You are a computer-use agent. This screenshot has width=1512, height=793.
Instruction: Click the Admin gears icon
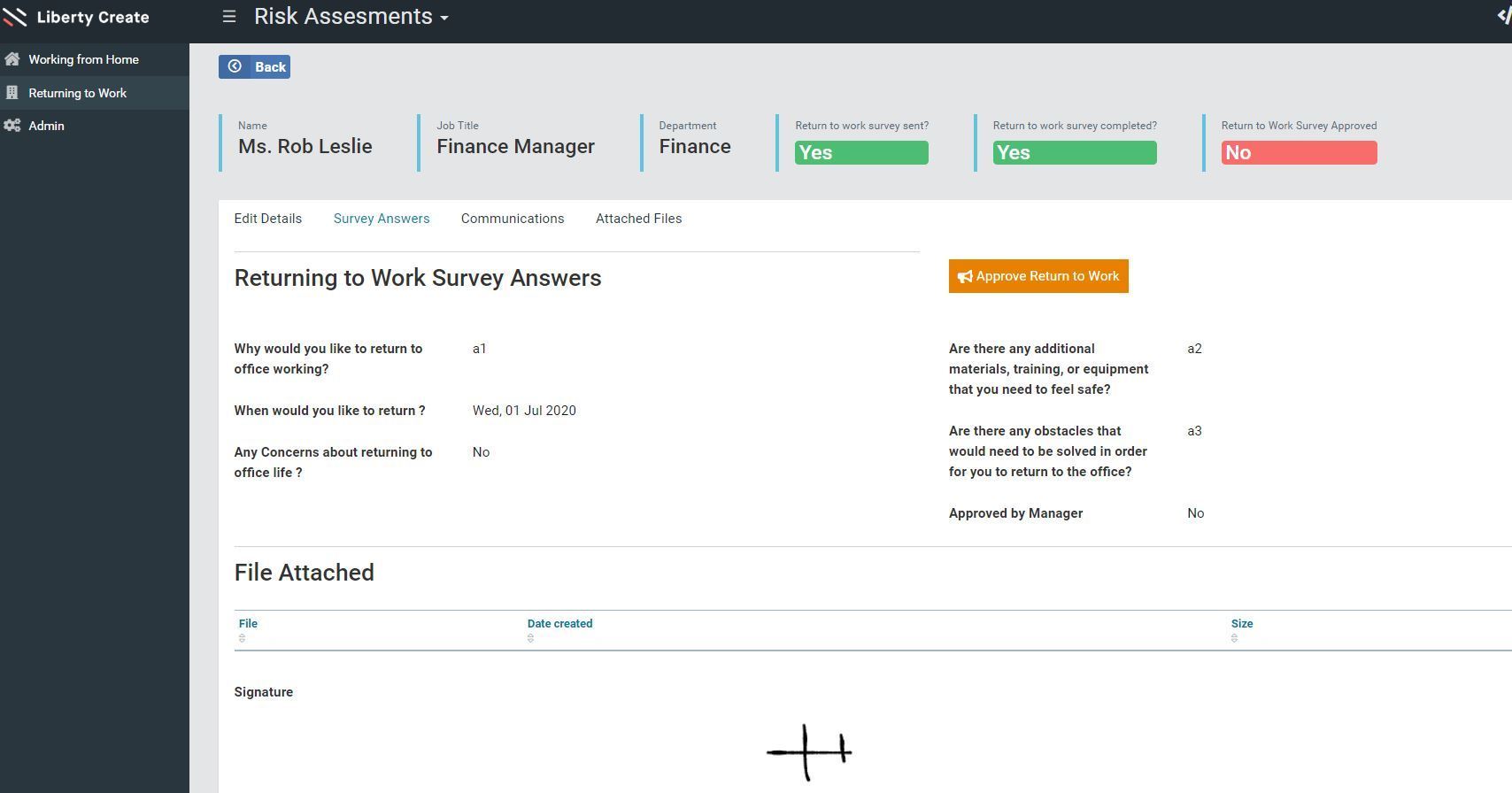(x=12, y=126)
